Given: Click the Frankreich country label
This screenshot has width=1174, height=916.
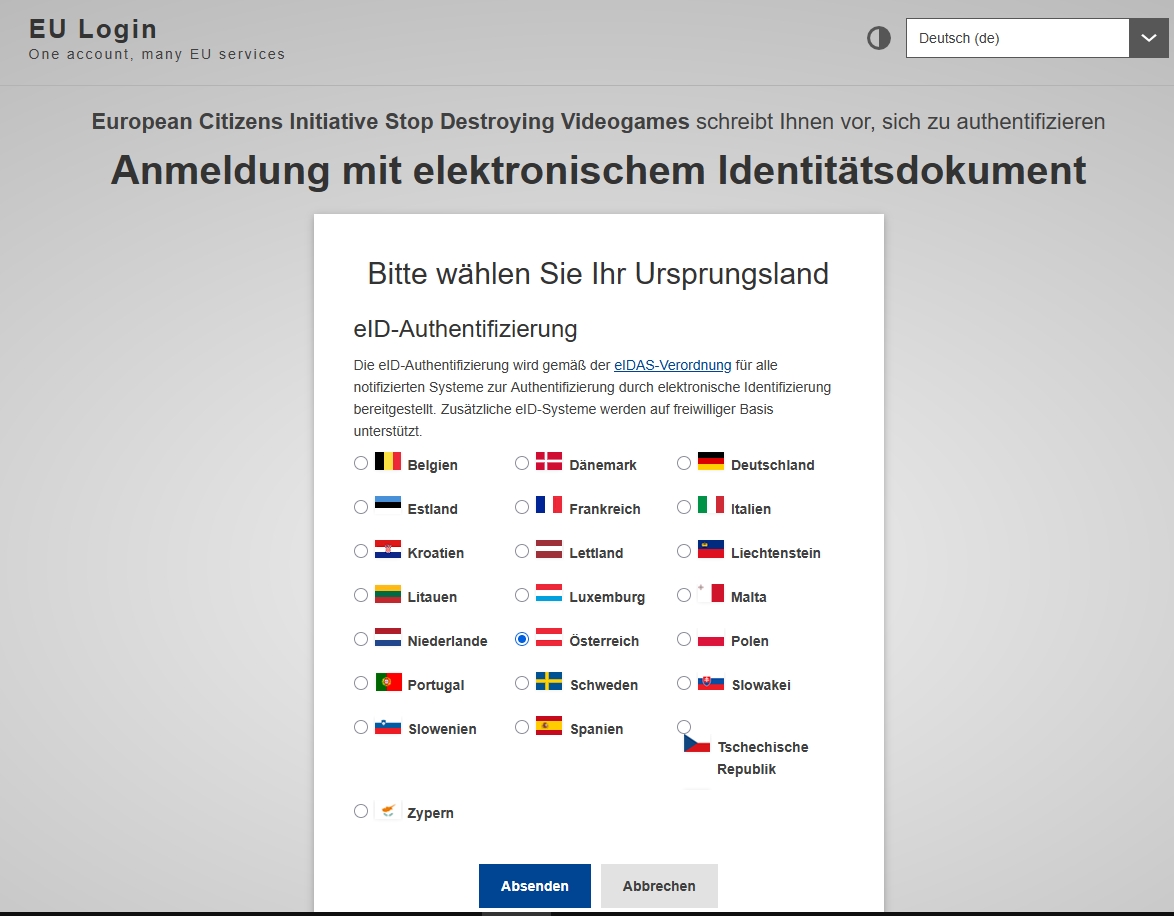Looking at the screenshot, I should [x=605, y=509].
